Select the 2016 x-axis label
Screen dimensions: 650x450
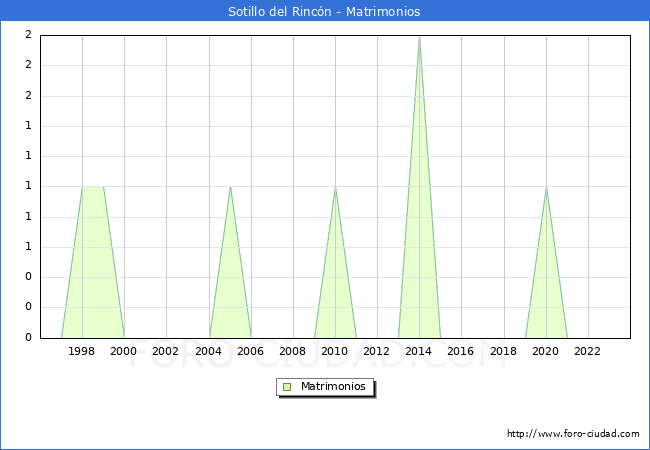click(461, 351)
